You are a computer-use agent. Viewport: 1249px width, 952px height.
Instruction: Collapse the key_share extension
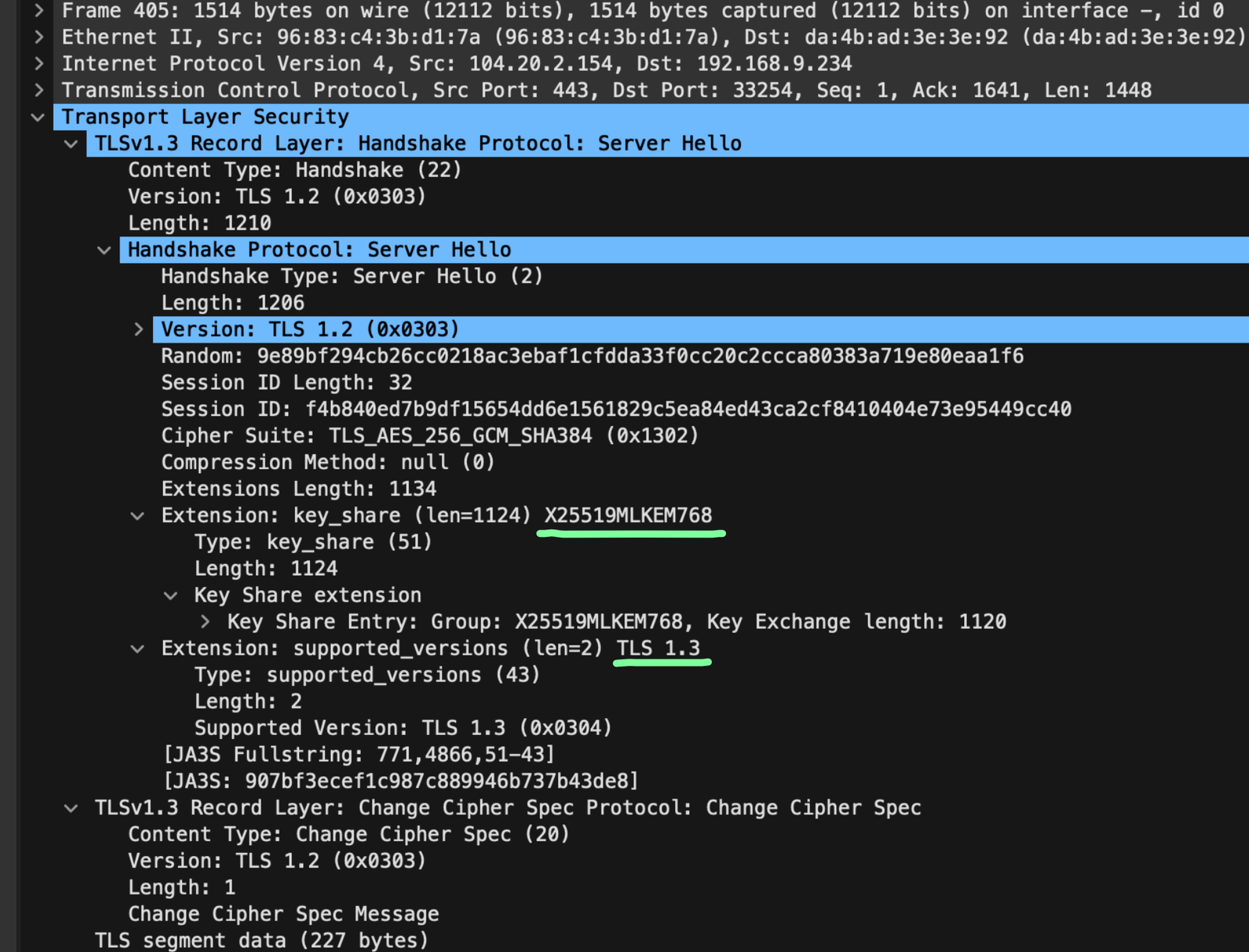[137, 515]
